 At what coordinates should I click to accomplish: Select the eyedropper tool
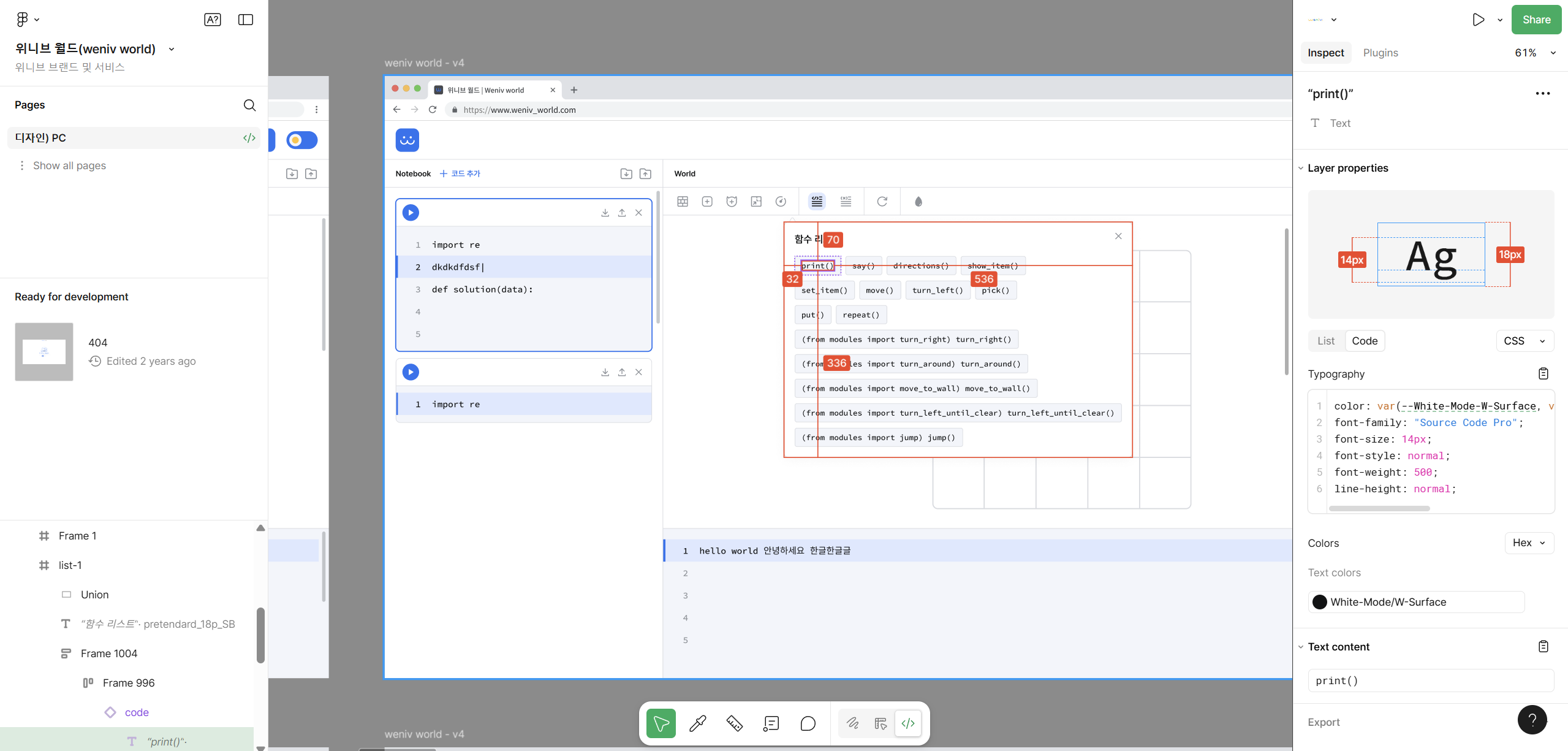(x=697, y=723)
